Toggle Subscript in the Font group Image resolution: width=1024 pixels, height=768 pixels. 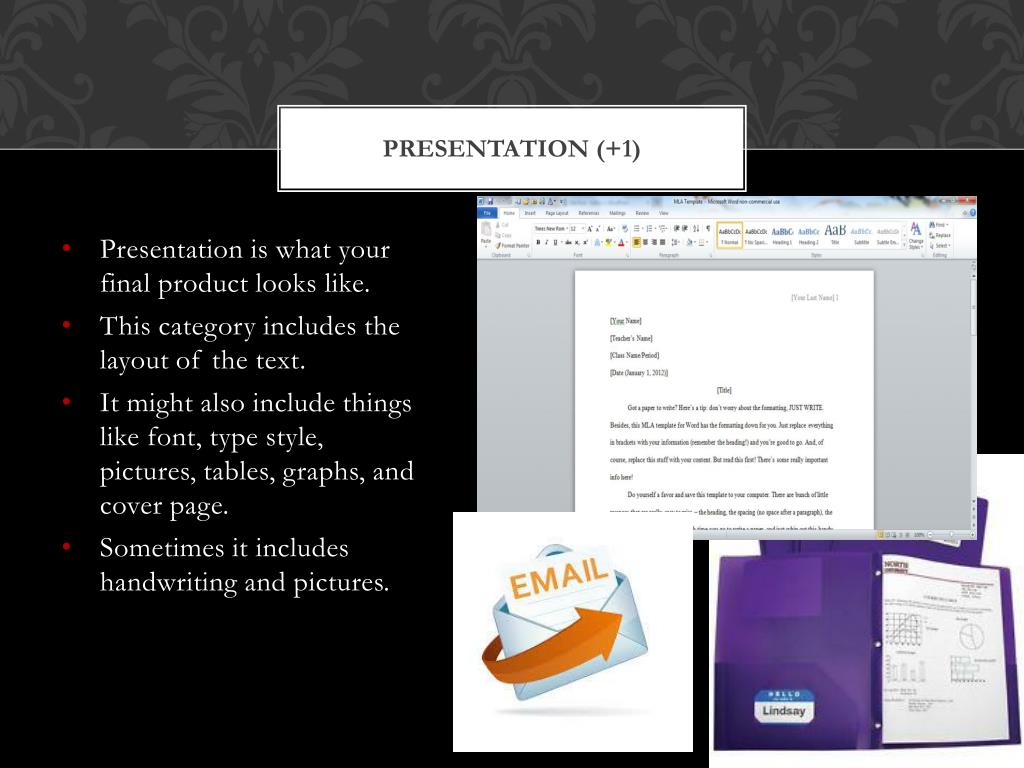pos(577,242)
